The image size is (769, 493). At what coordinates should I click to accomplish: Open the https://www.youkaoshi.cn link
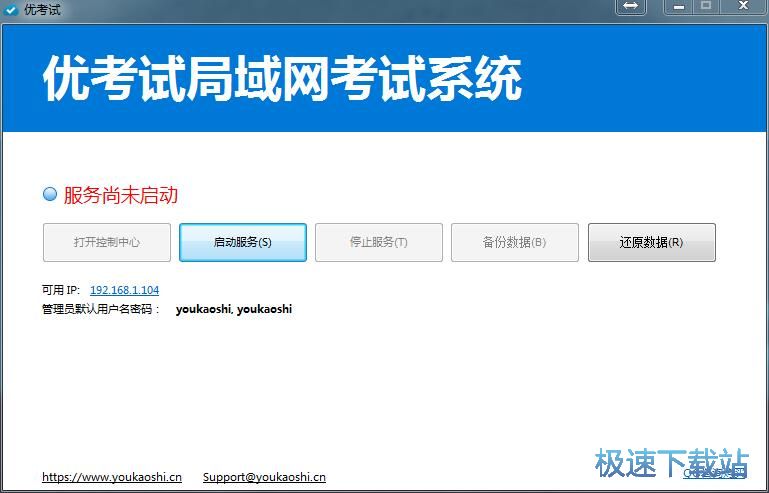tap(112, 477)
